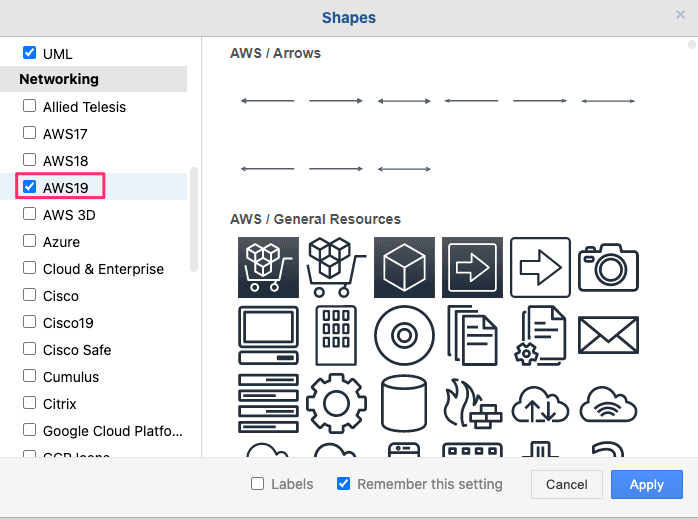The image size is (698, 519).
Task: Select the white square right-arrow icon
Action: click(540, 268)
